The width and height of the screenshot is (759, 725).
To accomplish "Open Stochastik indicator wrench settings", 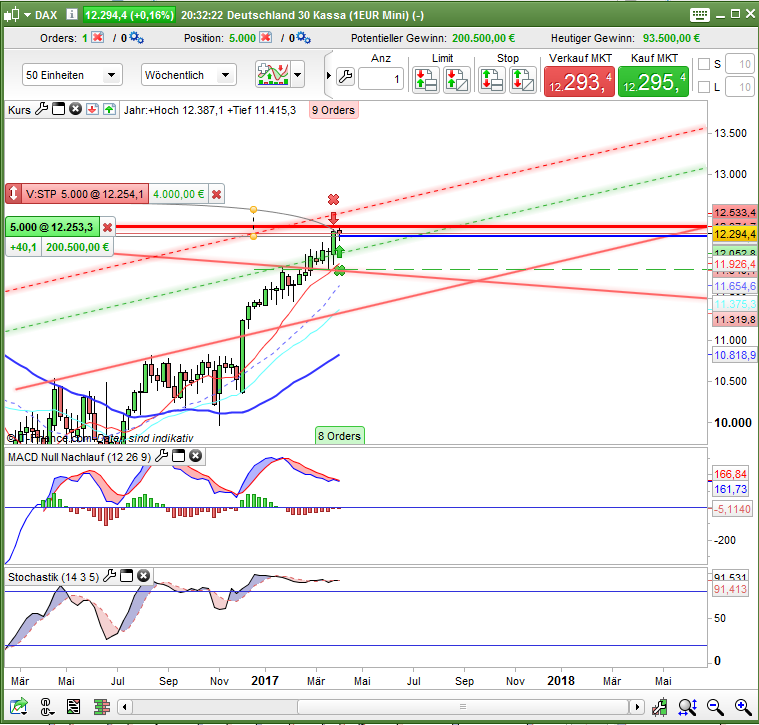I will (109, 576).
